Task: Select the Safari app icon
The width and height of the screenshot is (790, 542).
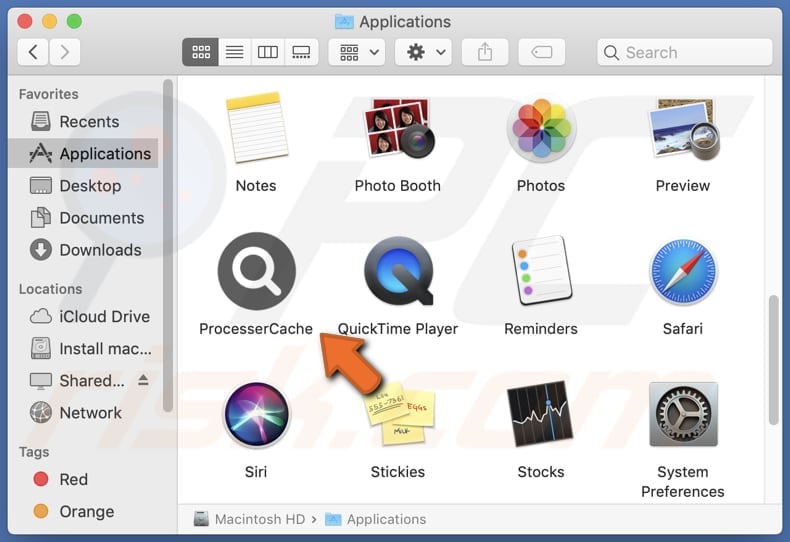Action: click(683, 271)
